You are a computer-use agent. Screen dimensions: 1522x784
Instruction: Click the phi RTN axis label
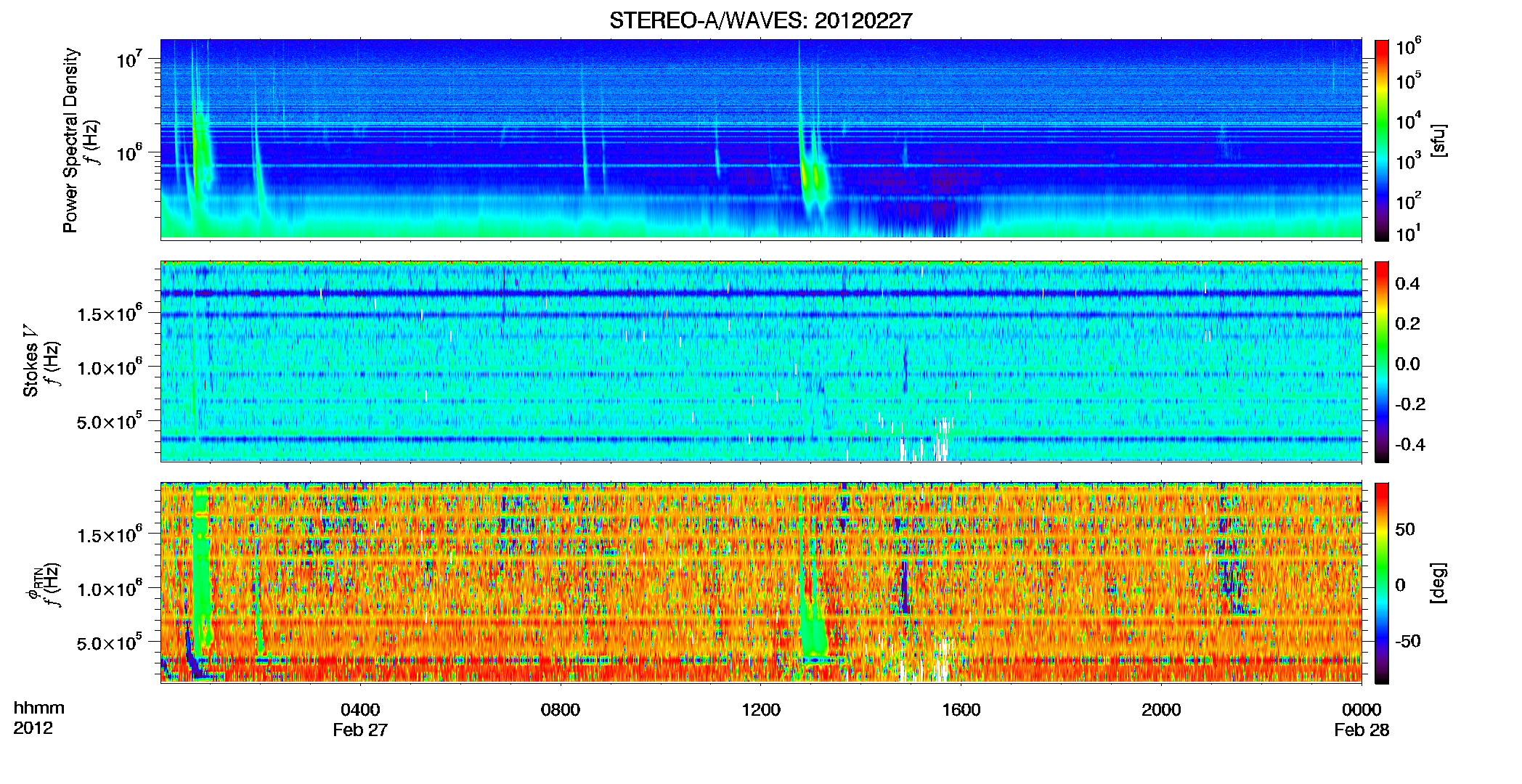[33, 583]
